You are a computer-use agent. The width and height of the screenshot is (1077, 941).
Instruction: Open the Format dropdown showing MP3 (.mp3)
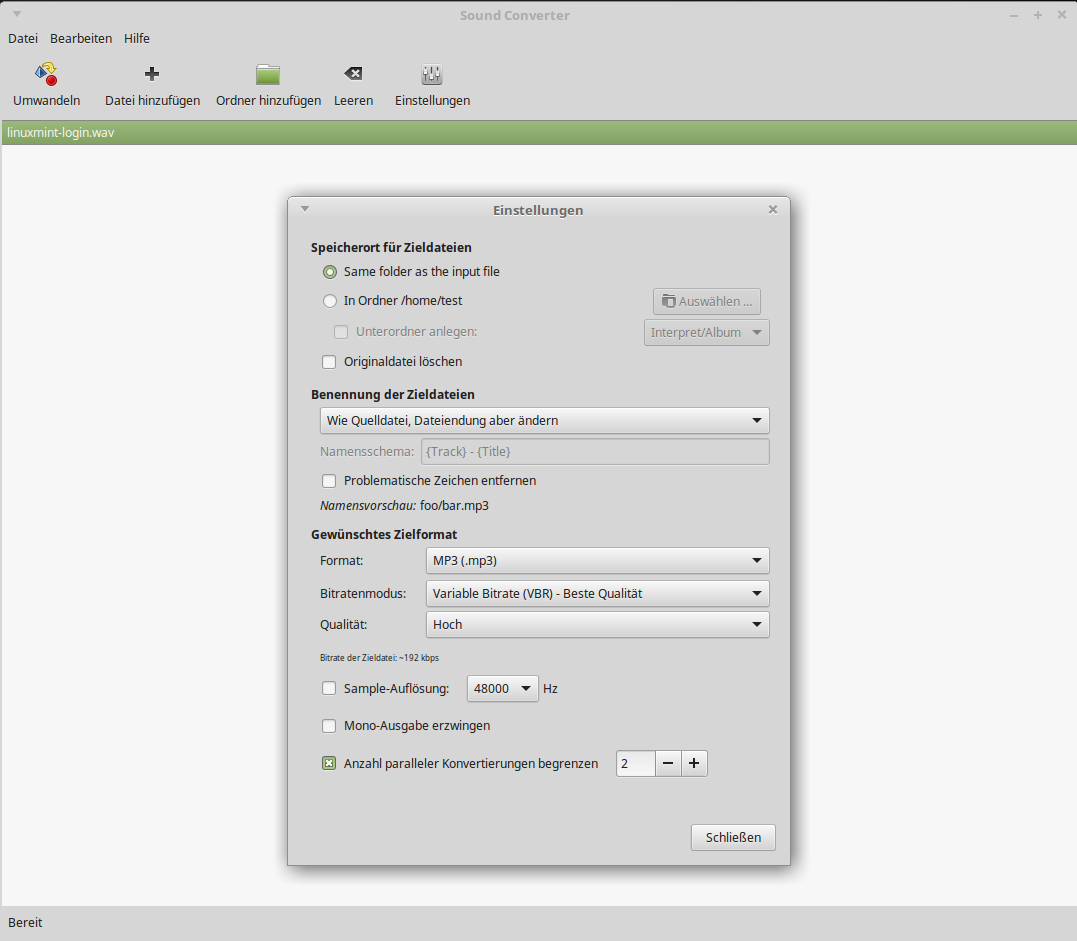pyautogui.click(x=598, y=560)
